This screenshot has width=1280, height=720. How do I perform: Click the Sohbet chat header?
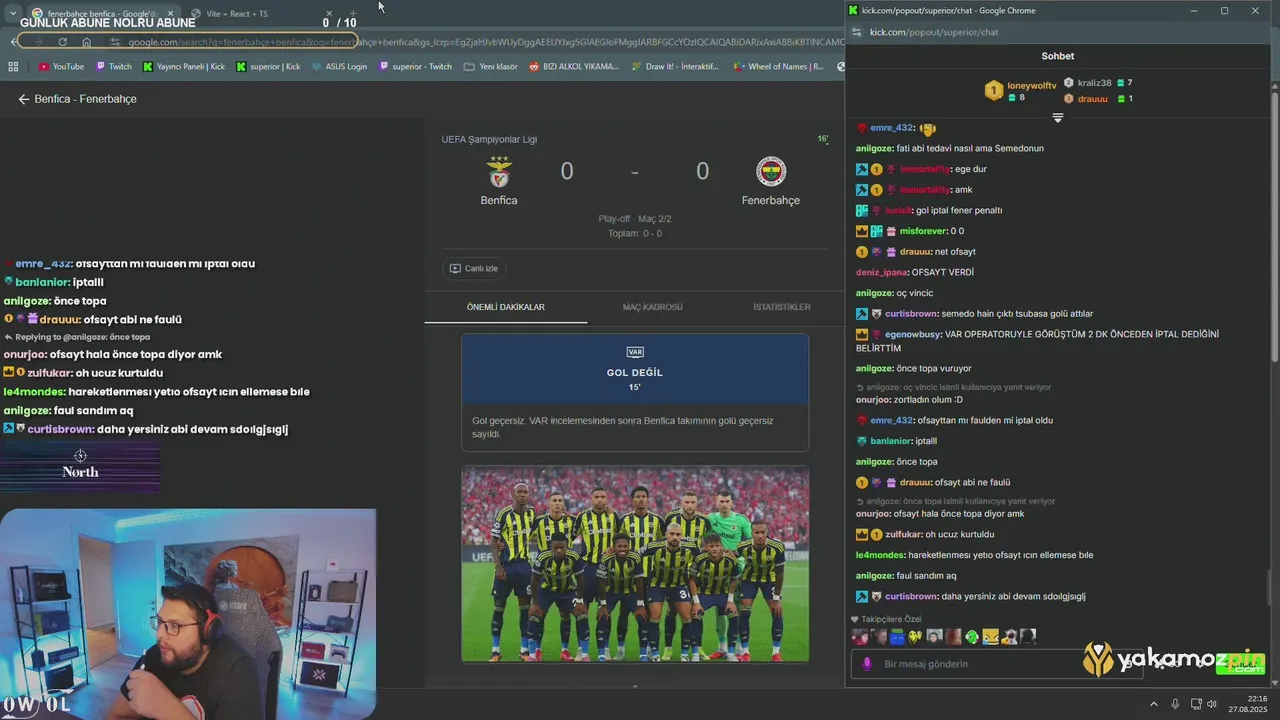[x=1057, y=56]
